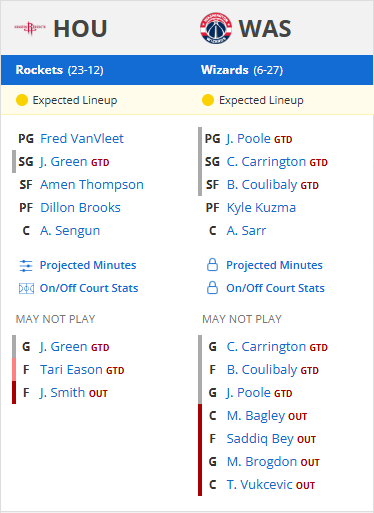Click the yellow Expected Lineup dot for Rockets
Viewport: 374px width, 513px height.
22,100
